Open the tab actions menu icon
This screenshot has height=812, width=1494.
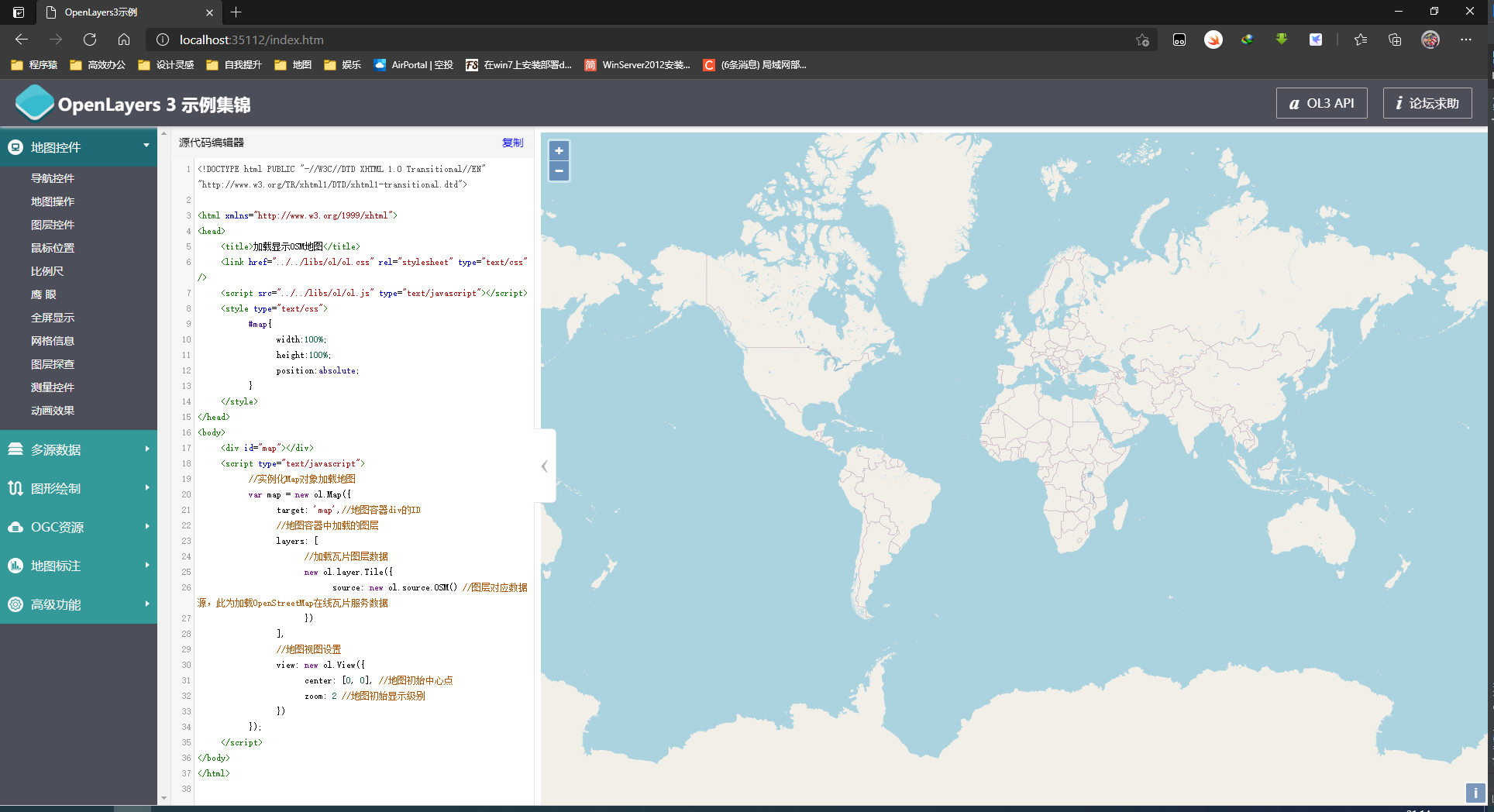pyautogui.click(x=19, y=12)
